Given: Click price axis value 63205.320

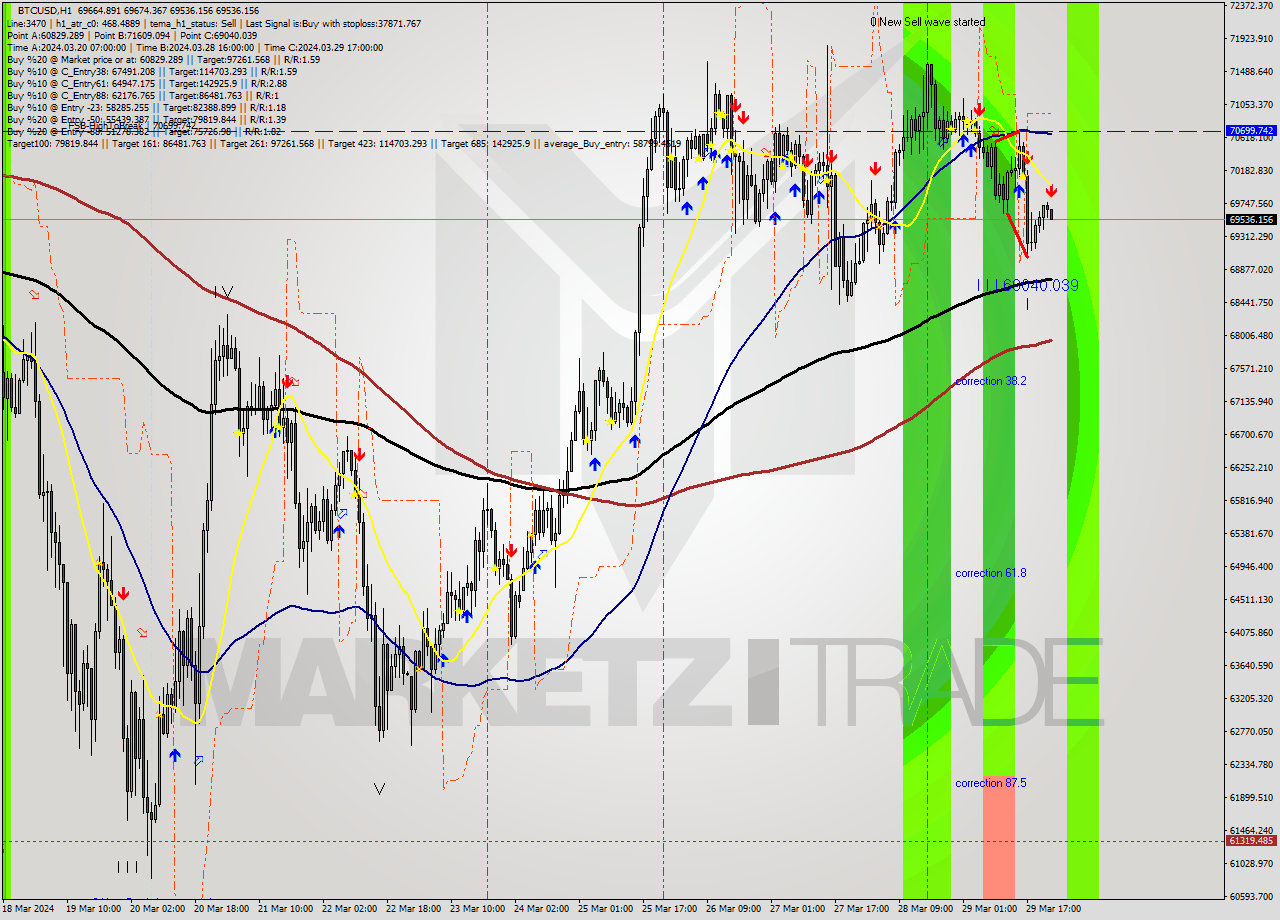Looking at the screenshot, I should pyautogui.click(x=1251, y=699).
